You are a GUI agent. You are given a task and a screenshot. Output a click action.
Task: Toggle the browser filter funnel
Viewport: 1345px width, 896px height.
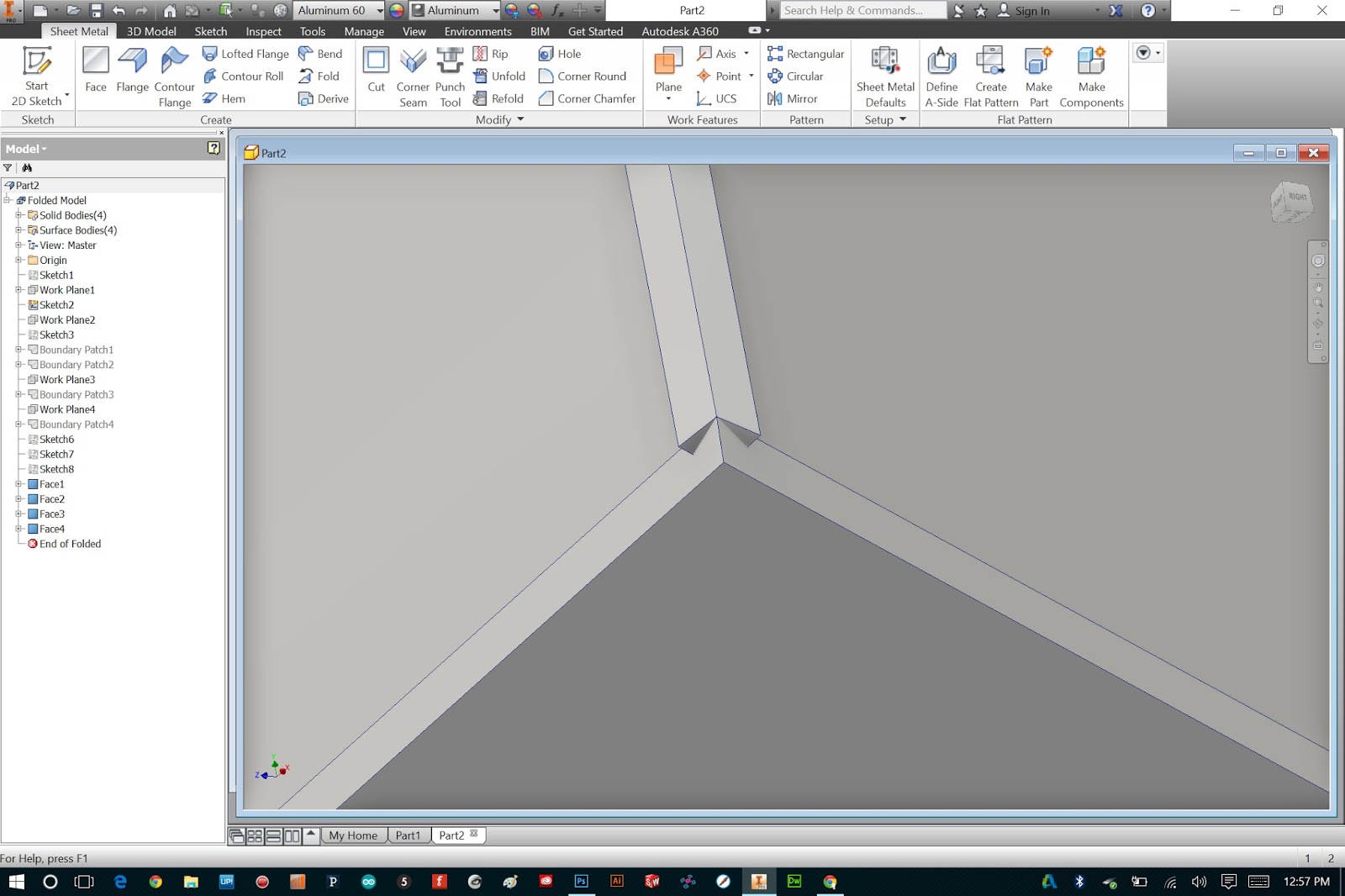(x=8, y=167)
